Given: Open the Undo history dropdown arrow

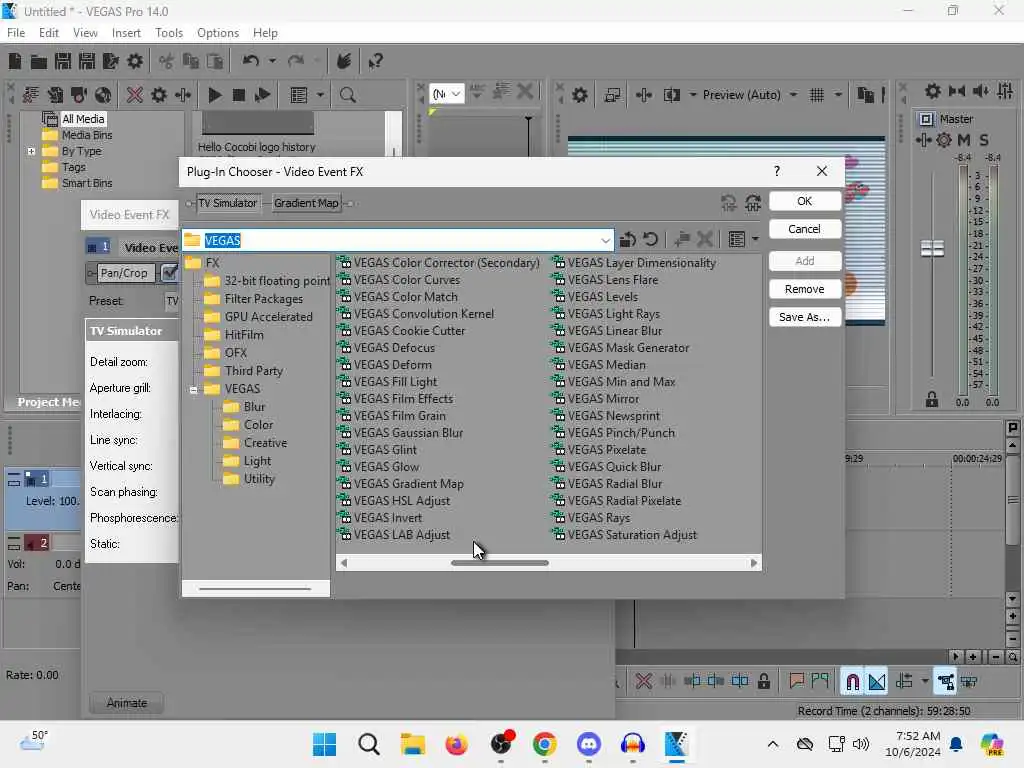Looking at the screenshot, I should [272, 61].
